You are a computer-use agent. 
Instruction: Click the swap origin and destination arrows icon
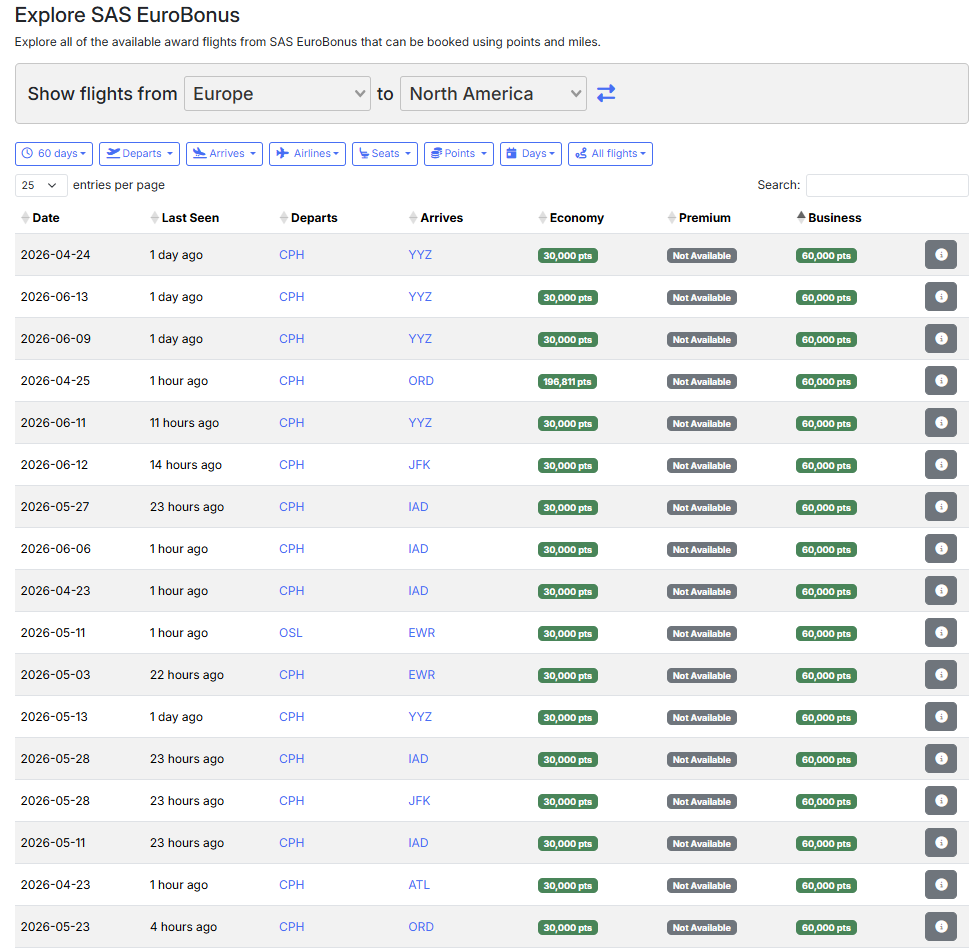point(606,93)
